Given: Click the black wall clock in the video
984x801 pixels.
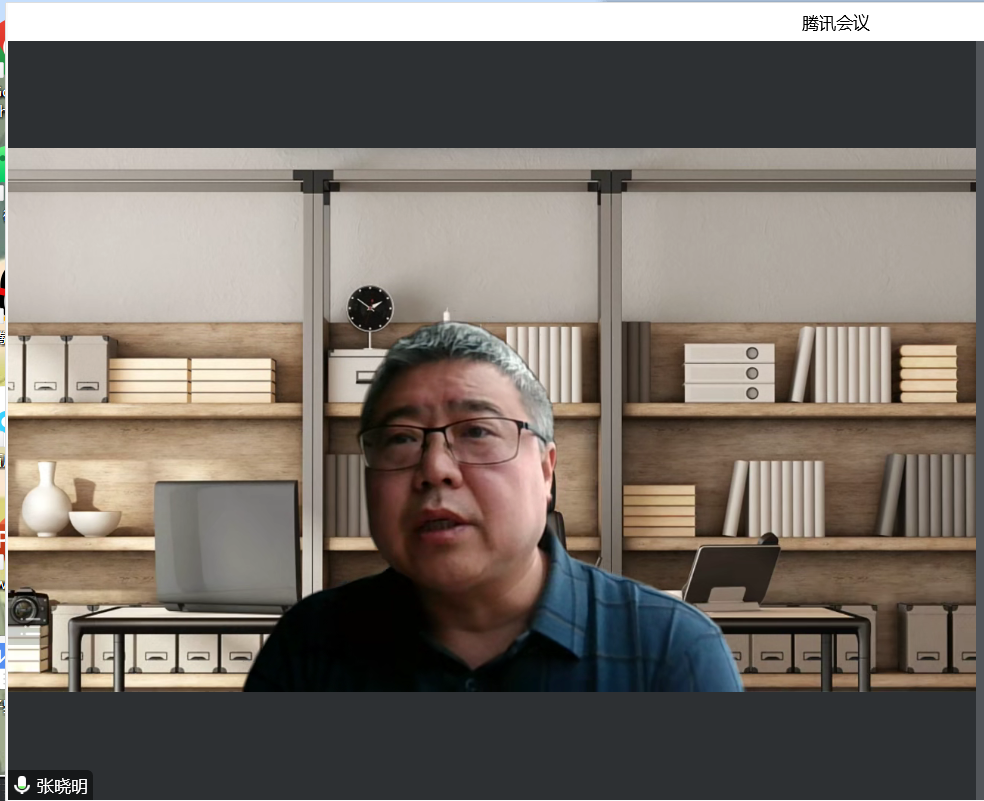Looking at the screenshot, I should (x=370, y=308).
